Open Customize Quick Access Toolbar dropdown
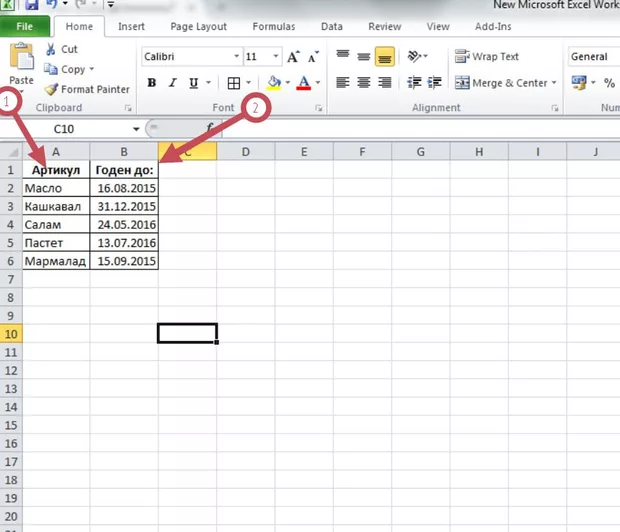620x532 pixels. point(111,5)
